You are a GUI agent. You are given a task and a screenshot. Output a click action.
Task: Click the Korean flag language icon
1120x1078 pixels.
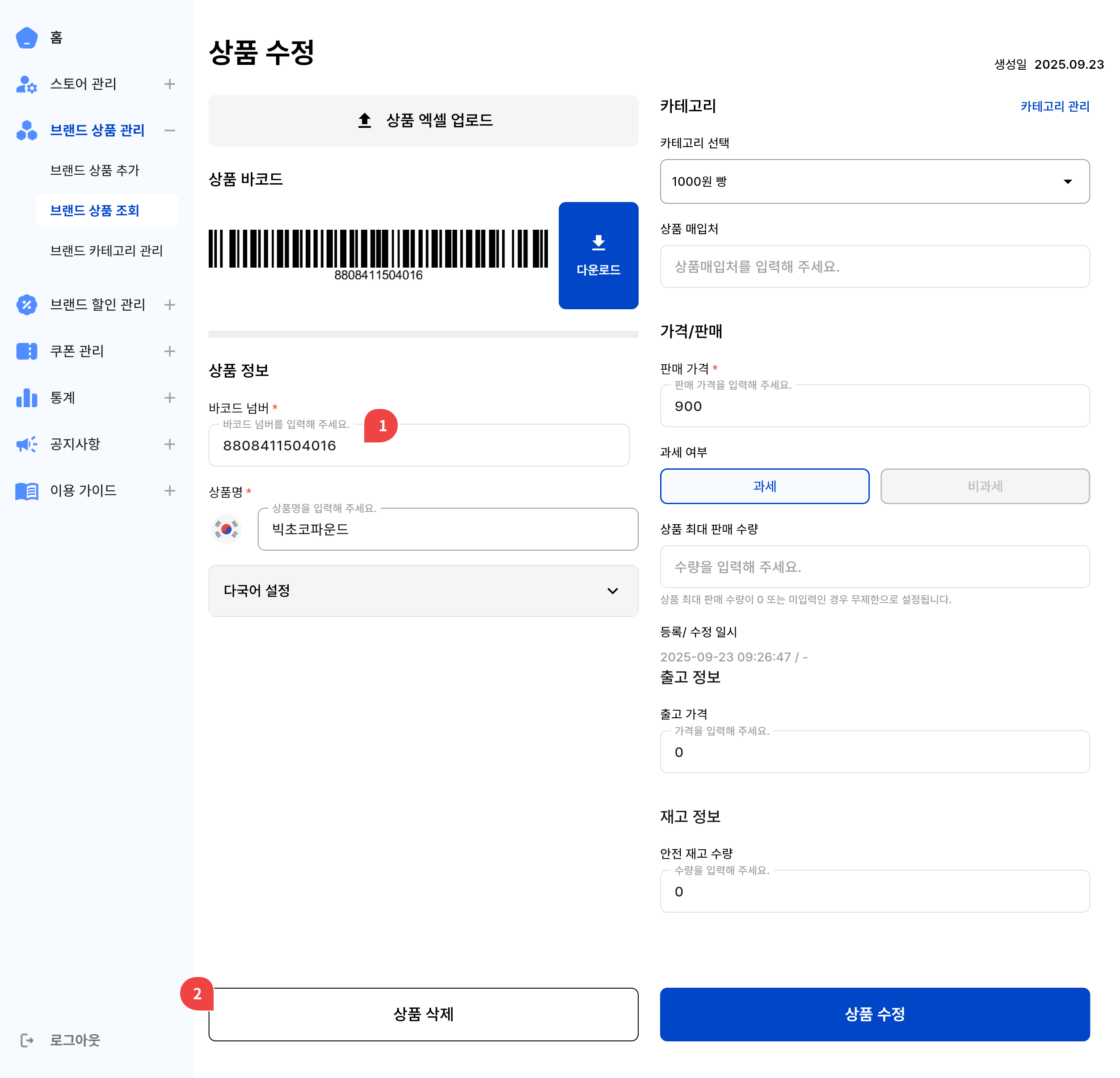(226, 529)
